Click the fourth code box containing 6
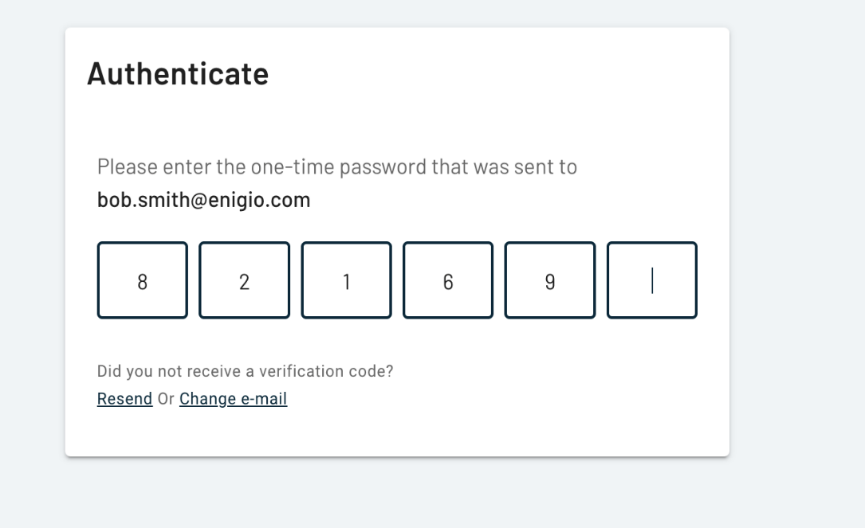865x528 pixels. pos(448,280)
